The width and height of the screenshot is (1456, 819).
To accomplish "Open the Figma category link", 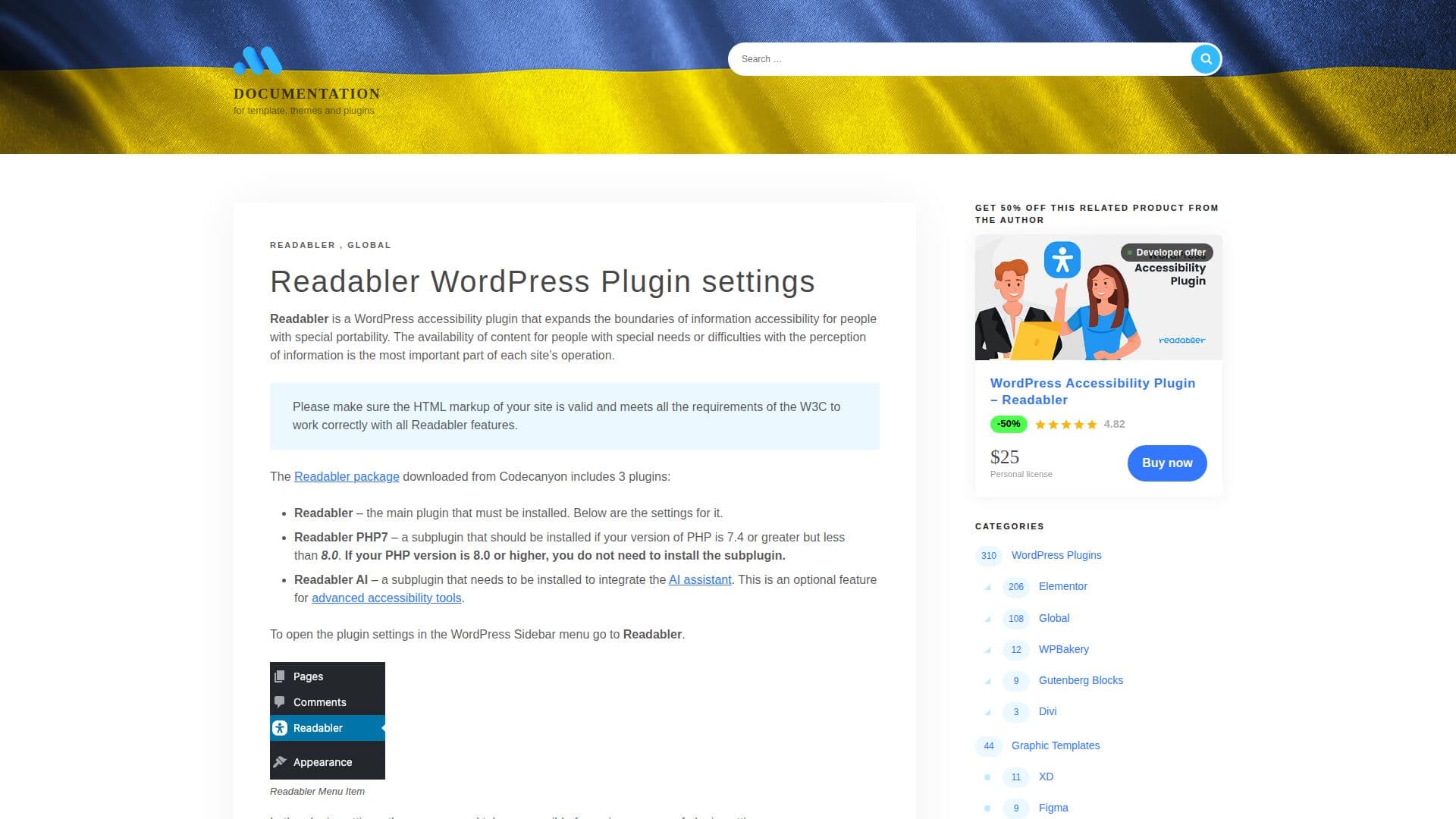I will pos(1053,808).
